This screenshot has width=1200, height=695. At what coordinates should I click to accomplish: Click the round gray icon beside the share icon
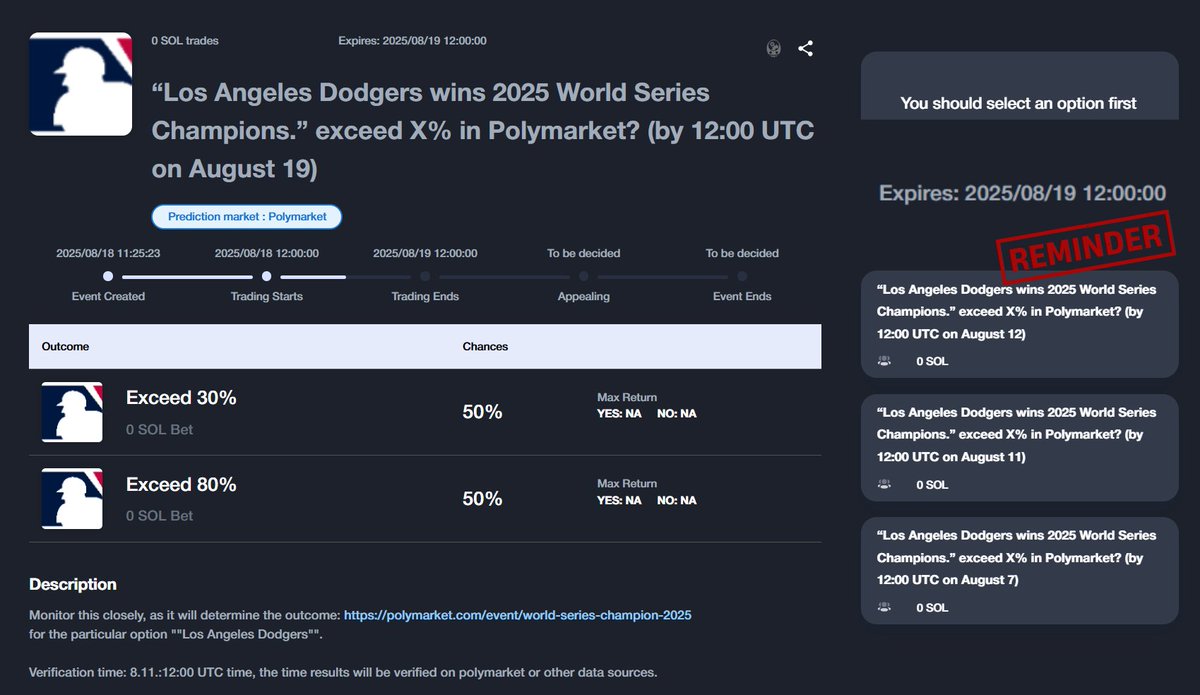tap(773, 48)
